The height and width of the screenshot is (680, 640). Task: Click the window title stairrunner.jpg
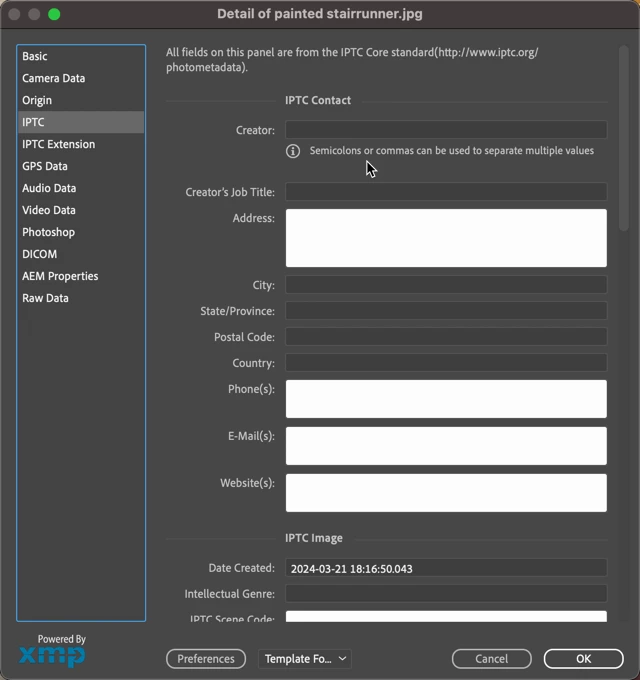[320, 14]
